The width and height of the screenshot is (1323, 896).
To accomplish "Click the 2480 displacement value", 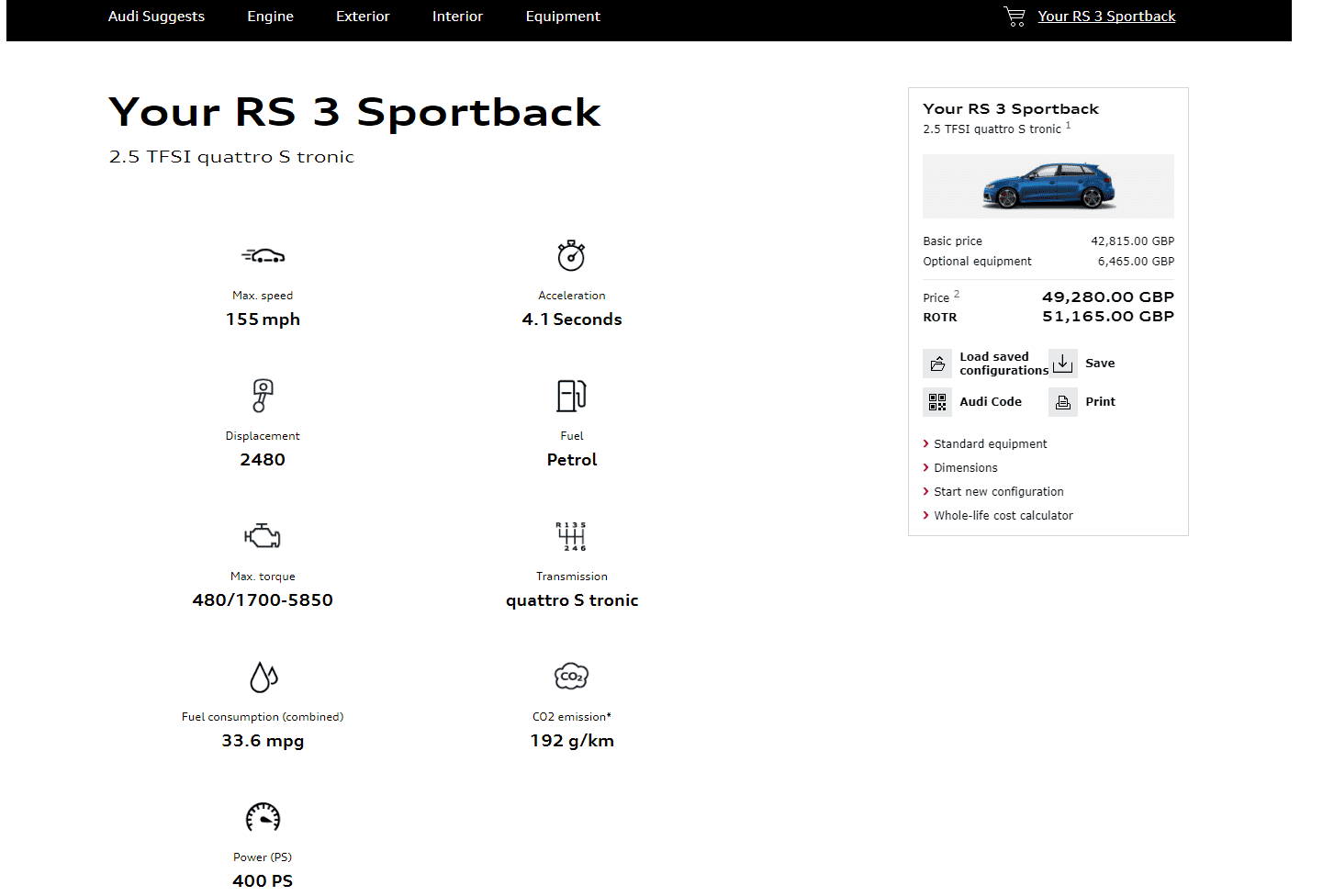I will [263, 460].
